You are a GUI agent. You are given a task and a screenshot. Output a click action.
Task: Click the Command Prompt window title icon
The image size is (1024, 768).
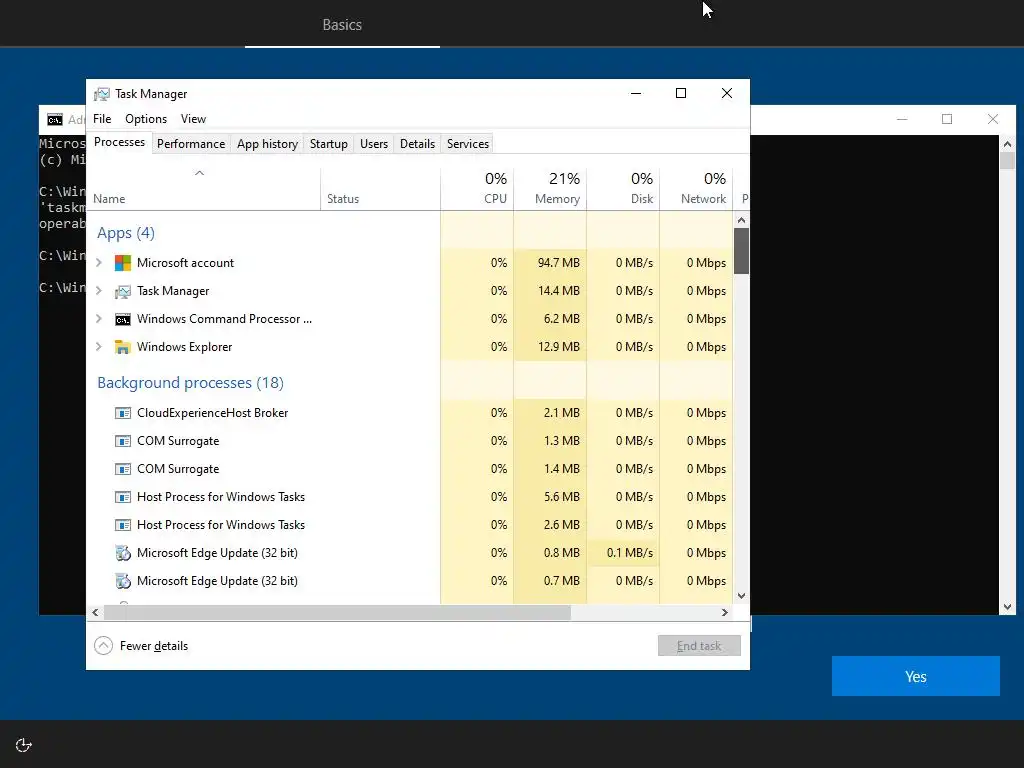pos(55,120)
